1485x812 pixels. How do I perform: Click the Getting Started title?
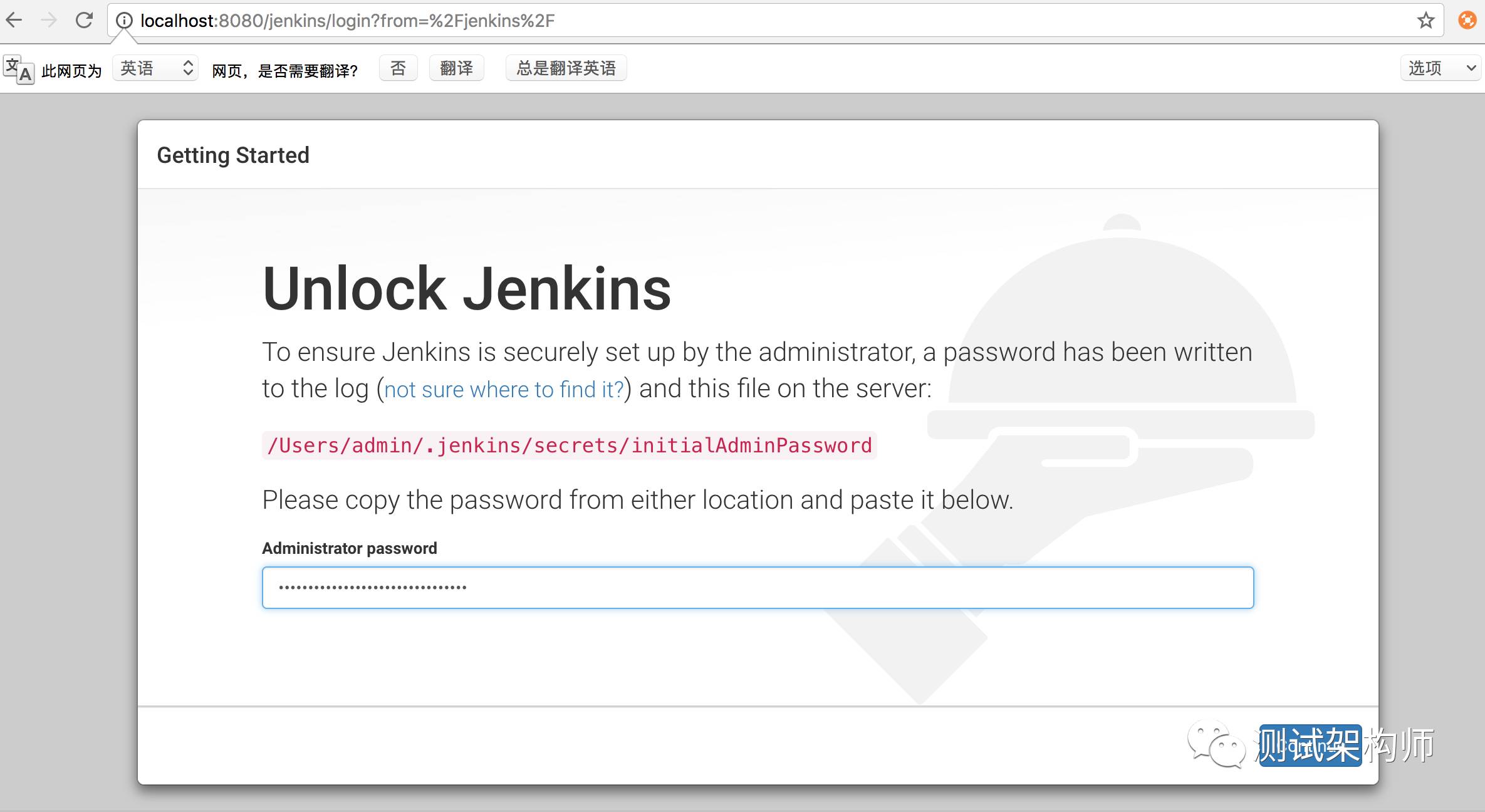[x=233, y=155]
